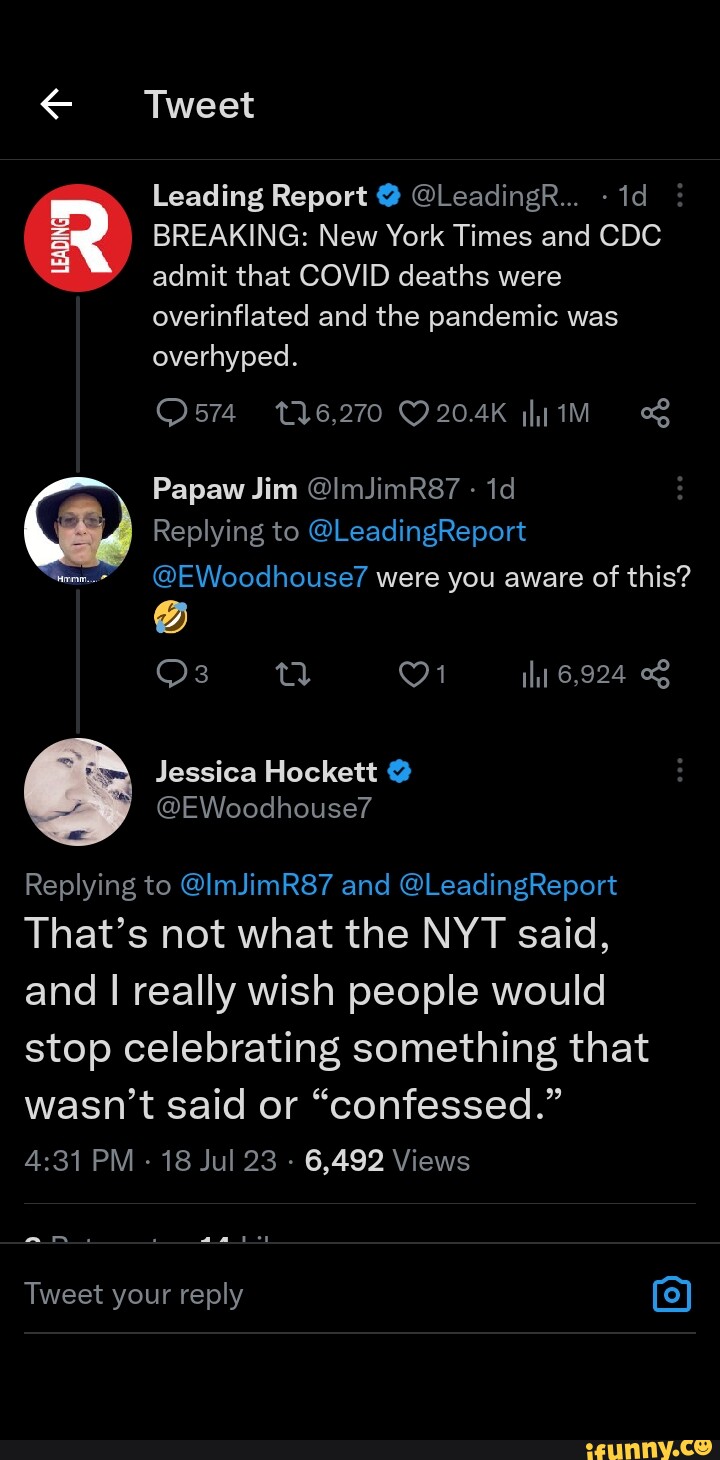
Task: Share Papaw Jim's reply
Action: [655, 675]
